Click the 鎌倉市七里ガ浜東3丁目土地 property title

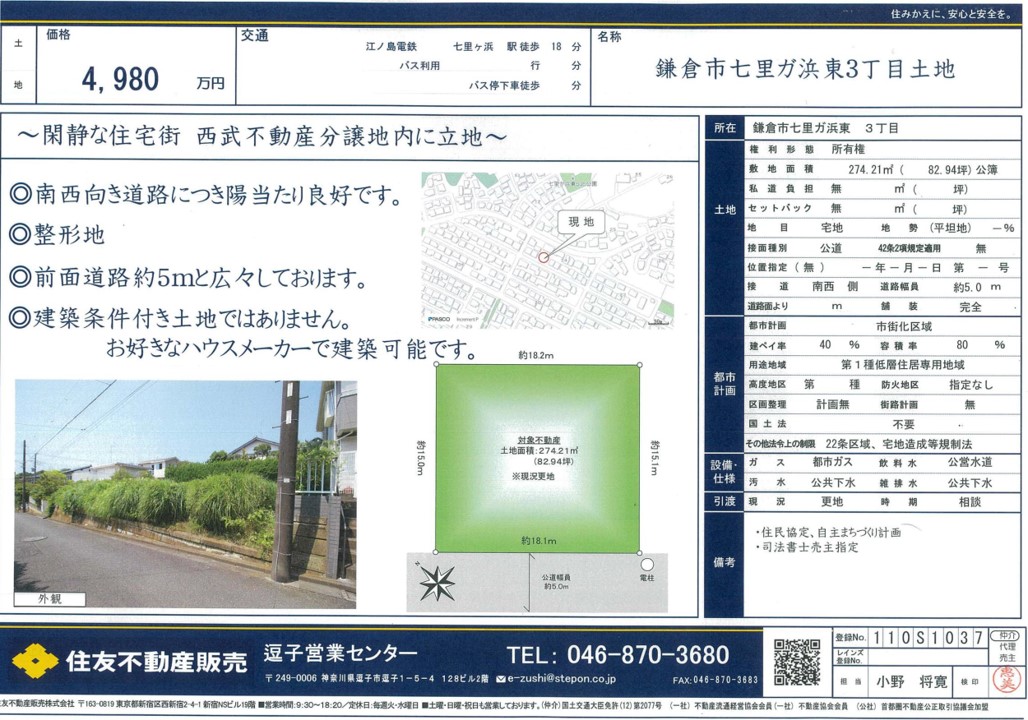click(805, 69)
